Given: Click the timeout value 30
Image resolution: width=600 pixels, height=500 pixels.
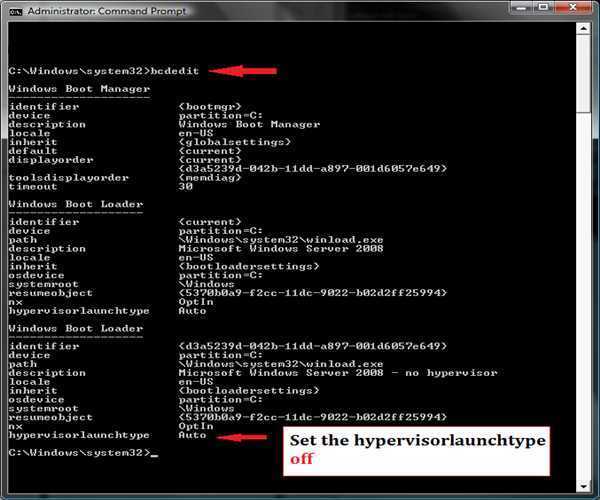Looking at the screenshot, I should point(185,186).
